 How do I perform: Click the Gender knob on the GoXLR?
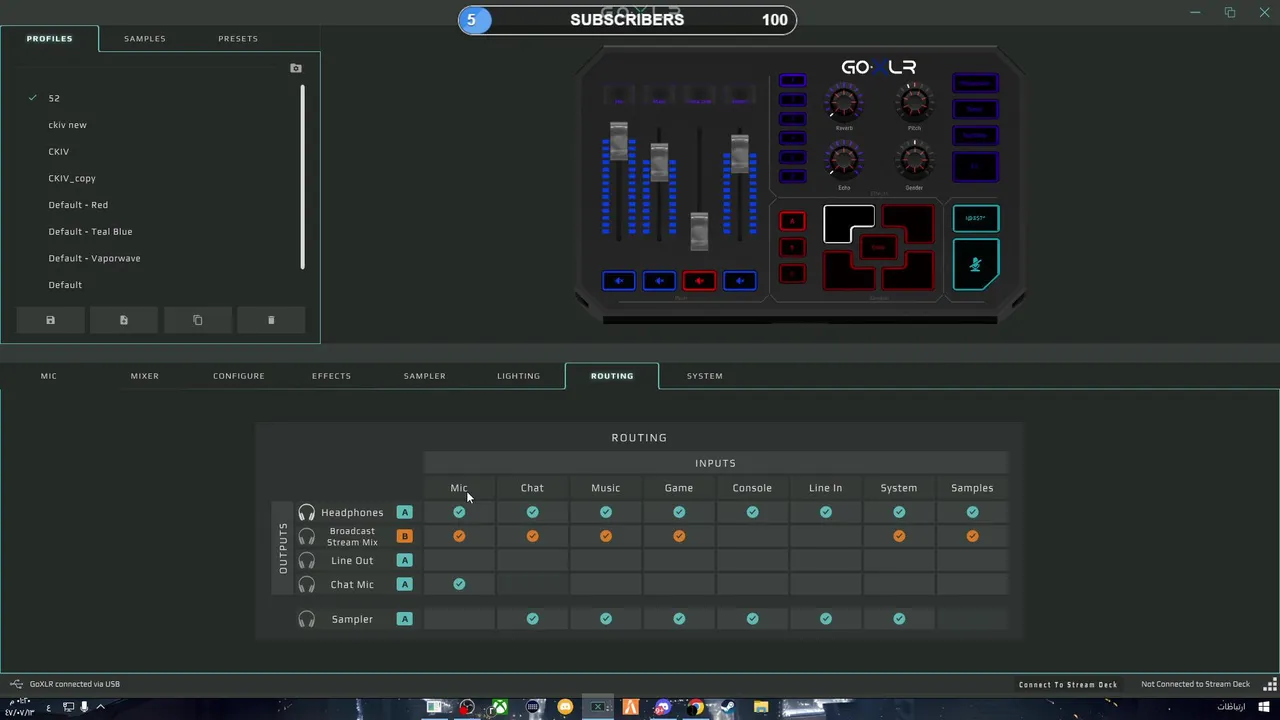[914, 160]
